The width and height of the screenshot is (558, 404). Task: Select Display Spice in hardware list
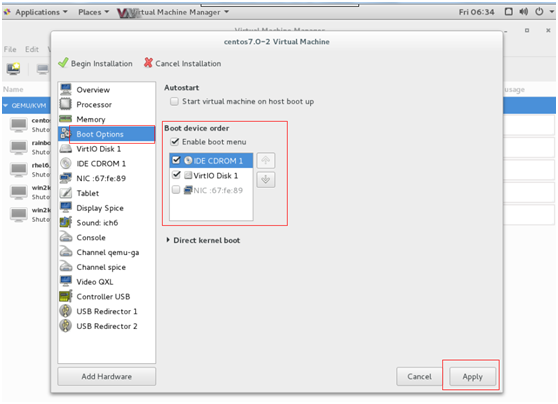coord(107,208)
